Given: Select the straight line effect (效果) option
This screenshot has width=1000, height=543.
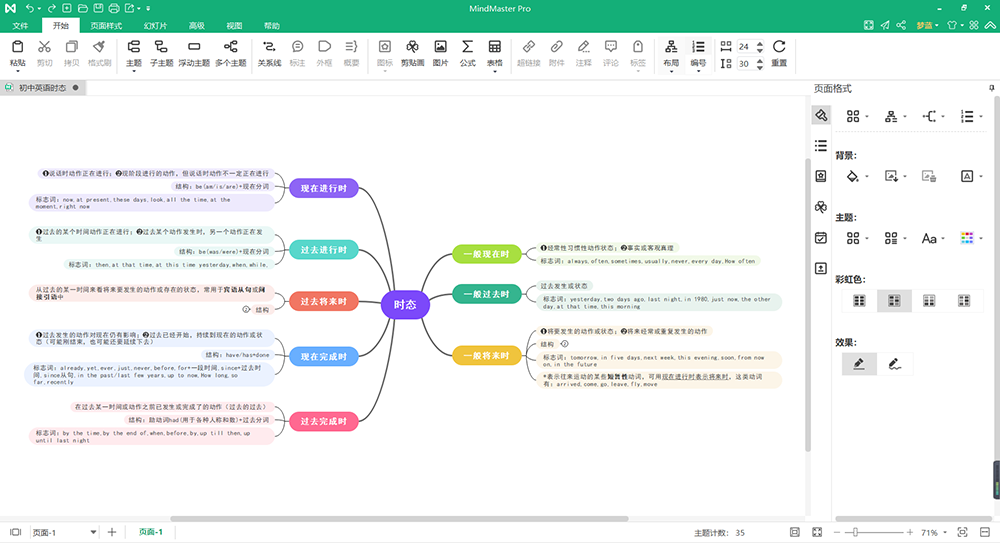Looking at the screenshot, I should point(859,364).
